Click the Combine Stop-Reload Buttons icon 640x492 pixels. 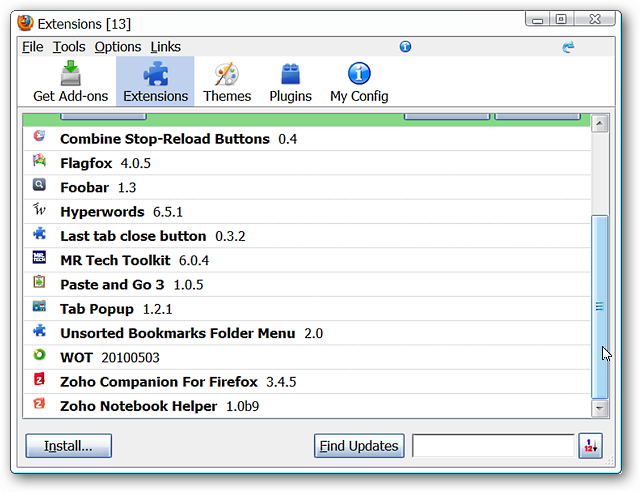39,136
